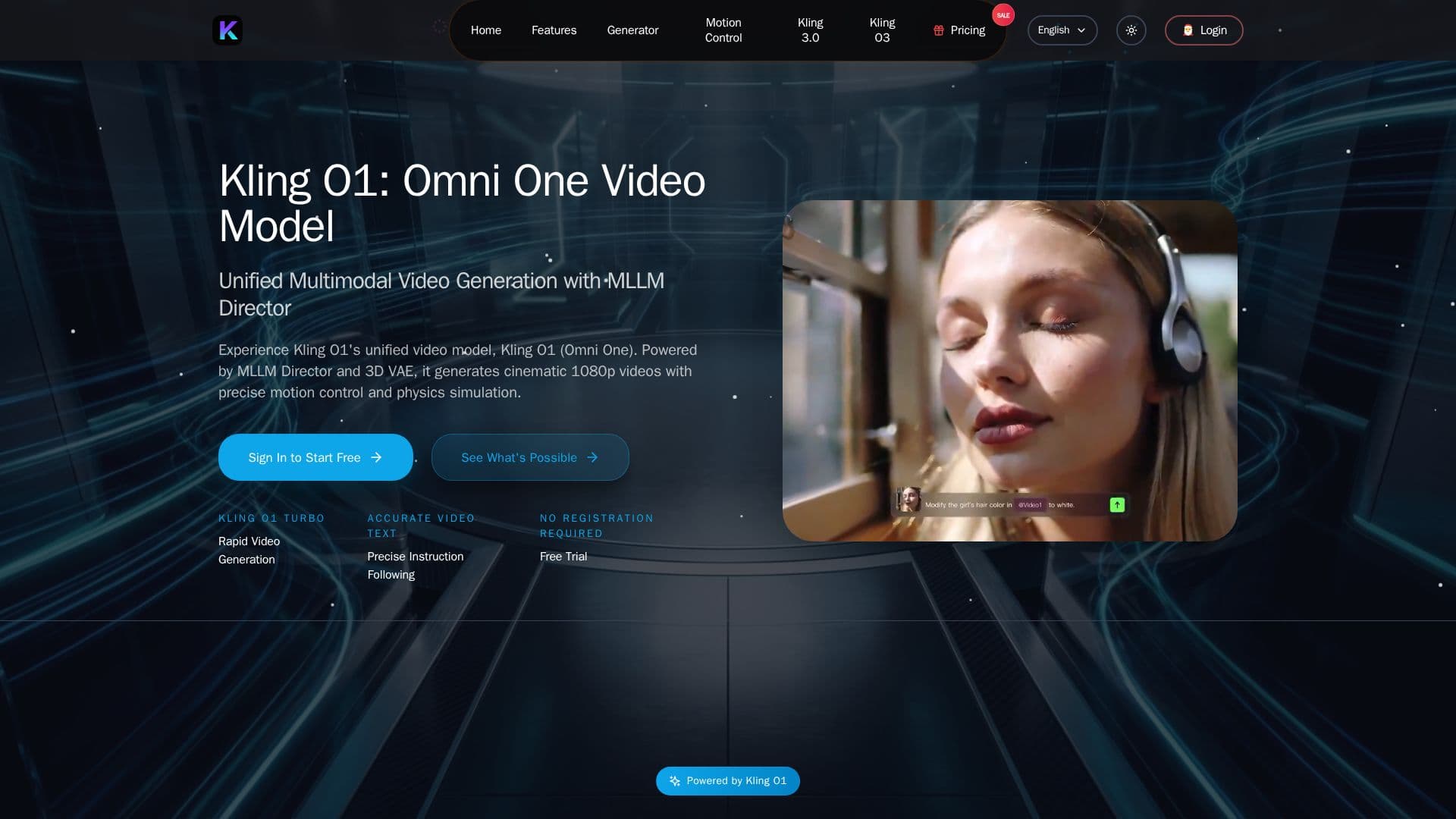Click See What's Possible button
The width and height of the screenshot is (1456, 819).
[530, 457]
